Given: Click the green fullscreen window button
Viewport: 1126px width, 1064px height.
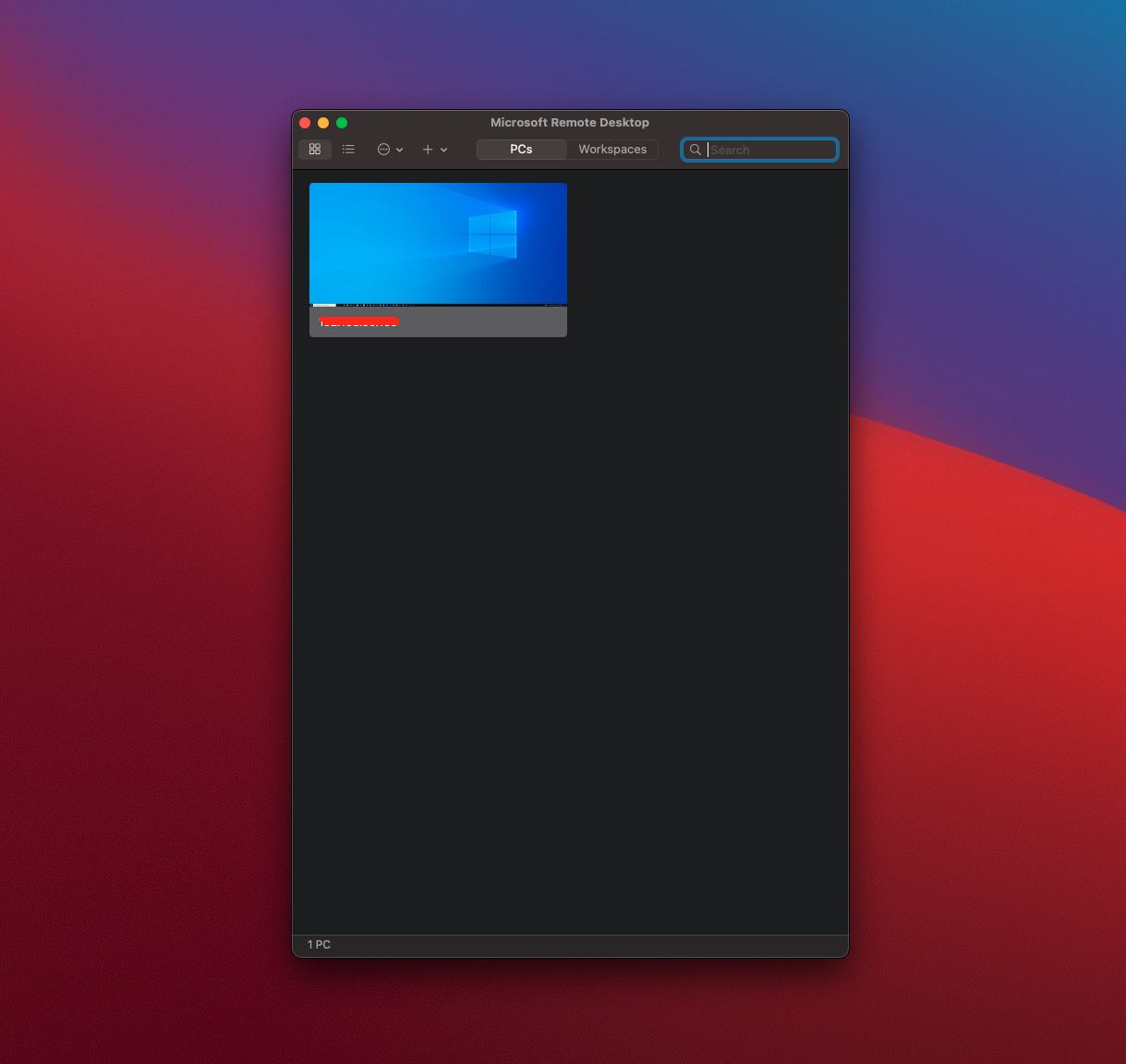Looking at the screenshot, I should 342,123.
